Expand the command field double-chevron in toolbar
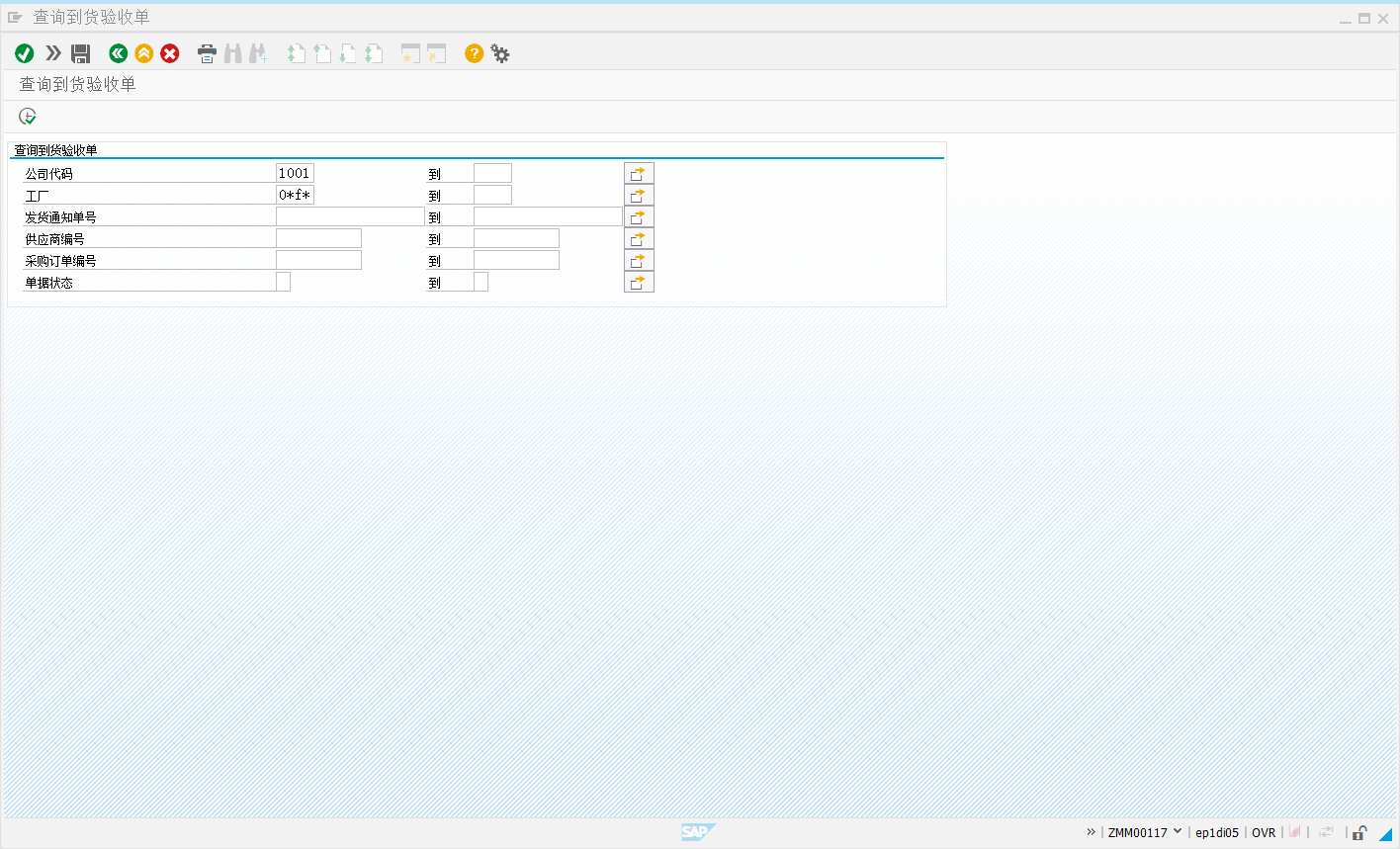The height and width of the screenshot is (849, 1400). [53, 53]
